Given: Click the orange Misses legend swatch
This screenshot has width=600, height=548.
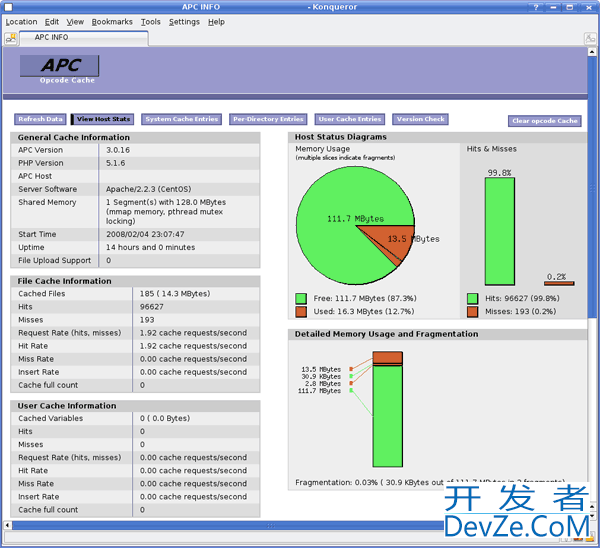Looking at the screenshot, I should 473,312.
